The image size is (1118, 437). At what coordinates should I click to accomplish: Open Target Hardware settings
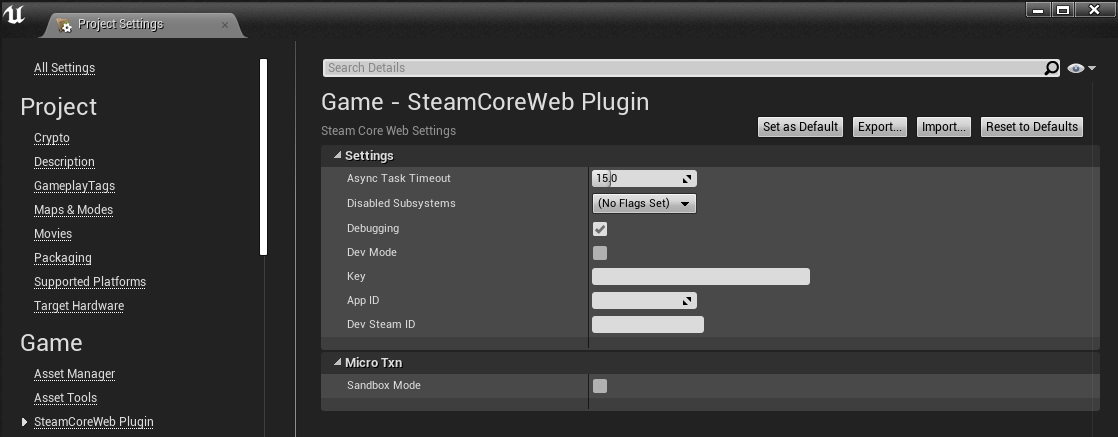[79, 306]
